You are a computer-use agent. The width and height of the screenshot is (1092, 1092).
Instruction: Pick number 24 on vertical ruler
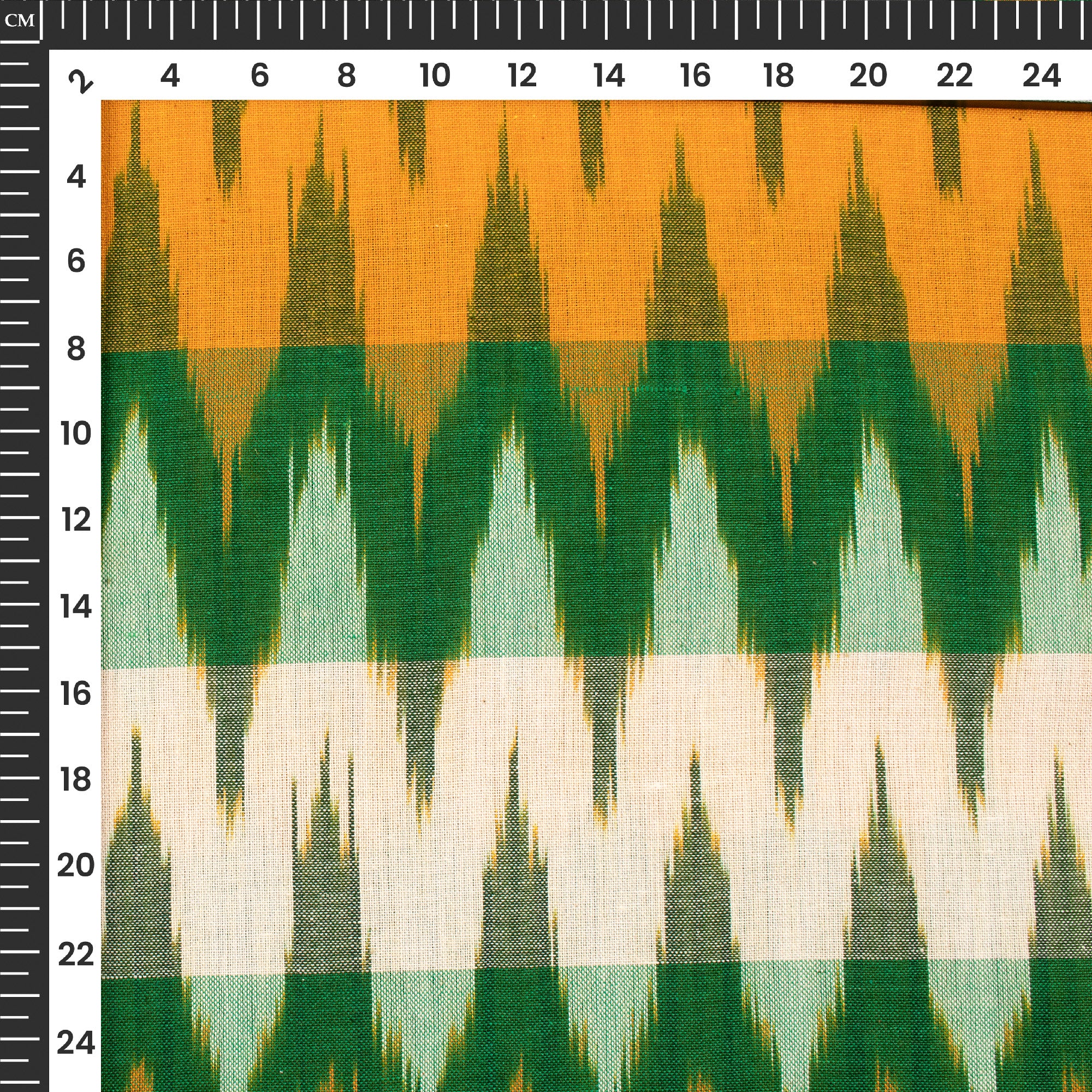click(76, 1043)
